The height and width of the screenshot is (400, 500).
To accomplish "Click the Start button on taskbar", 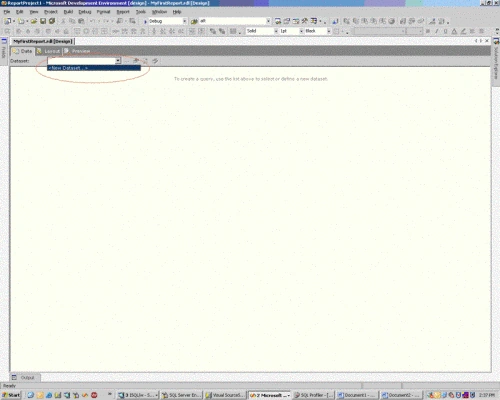I will pos(11,395).
